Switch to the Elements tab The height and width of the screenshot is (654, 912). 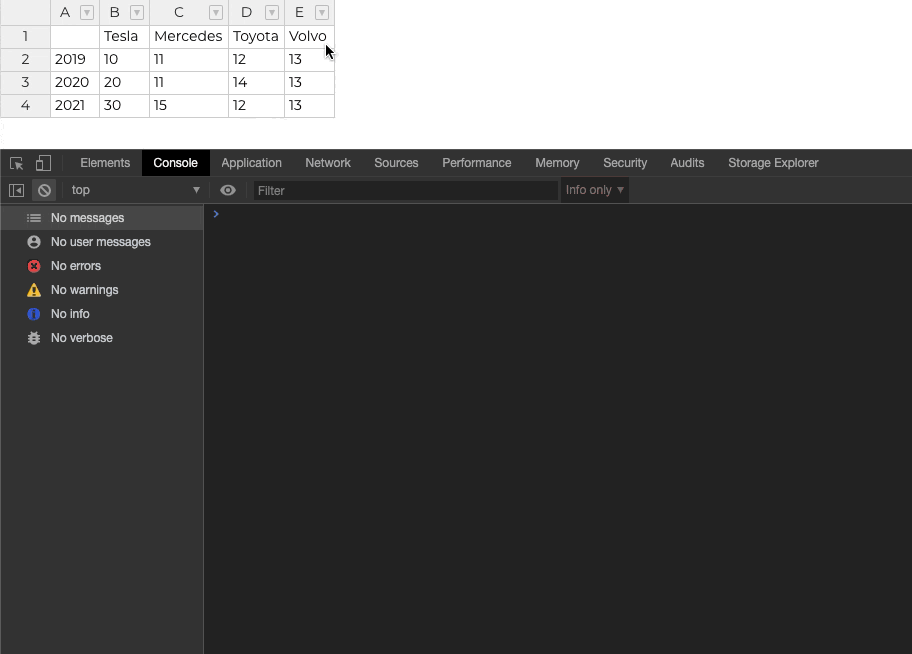click(x=105, y=163)
